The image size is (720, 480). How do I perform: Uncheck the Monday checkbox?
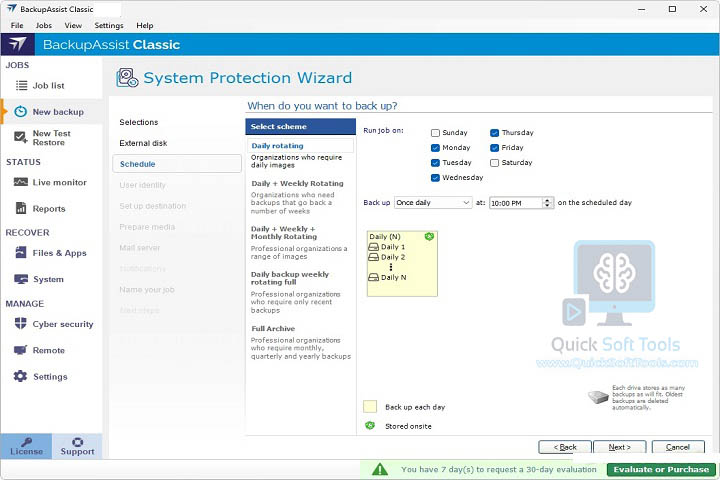coord(435,148)
